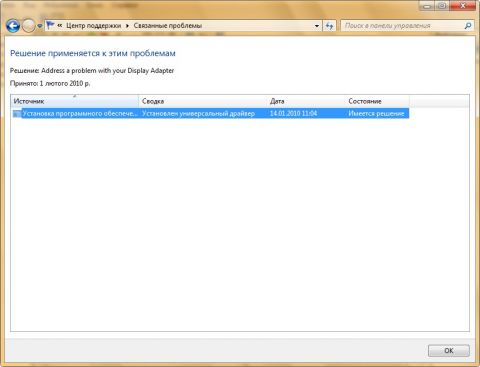Viewport: 480px width, 367px height.
Task: Open the Центр поддержки breadcrumb
Action: (93, 26)
